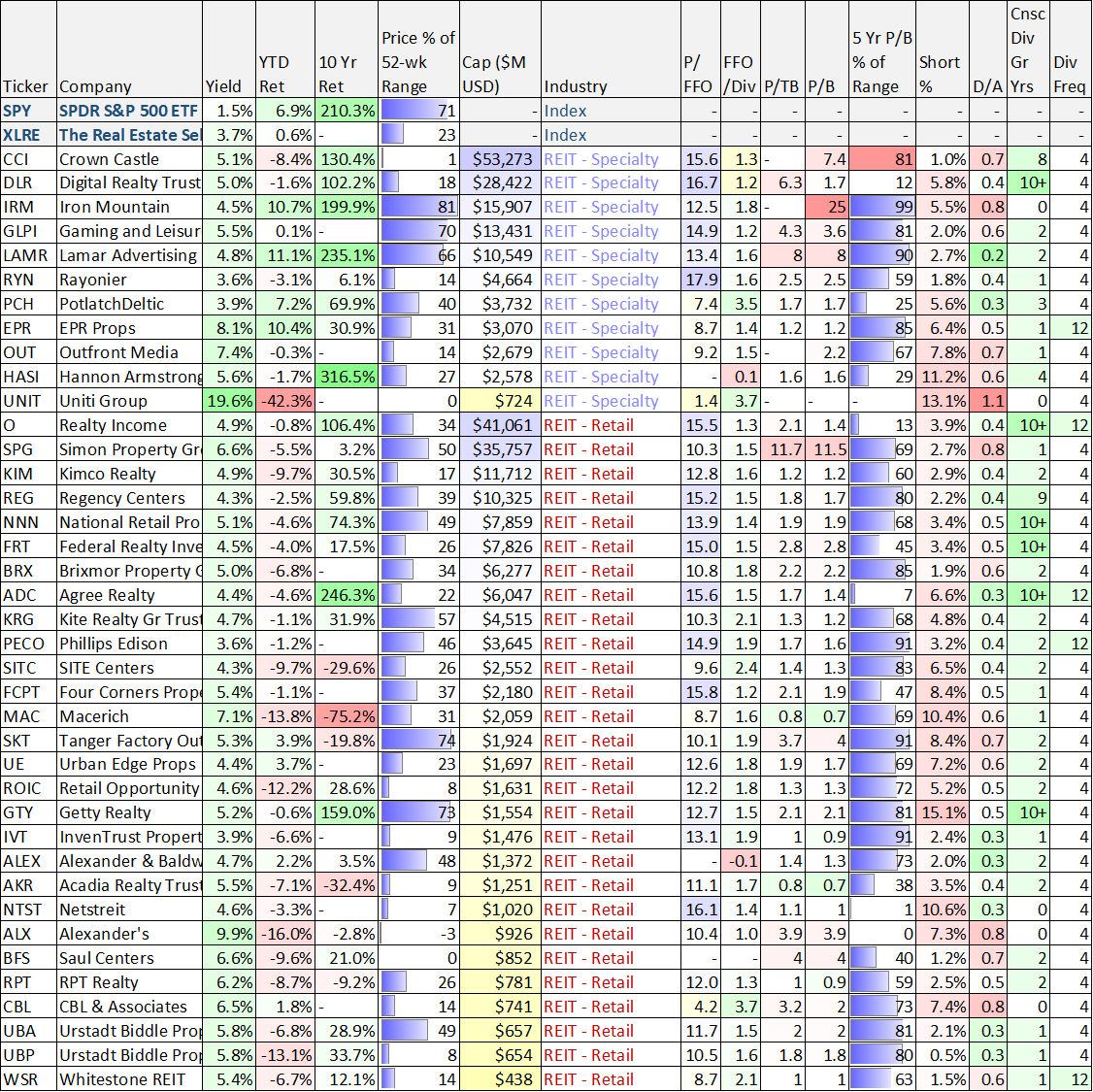Select the YTD Ret column header

point(285,50)
